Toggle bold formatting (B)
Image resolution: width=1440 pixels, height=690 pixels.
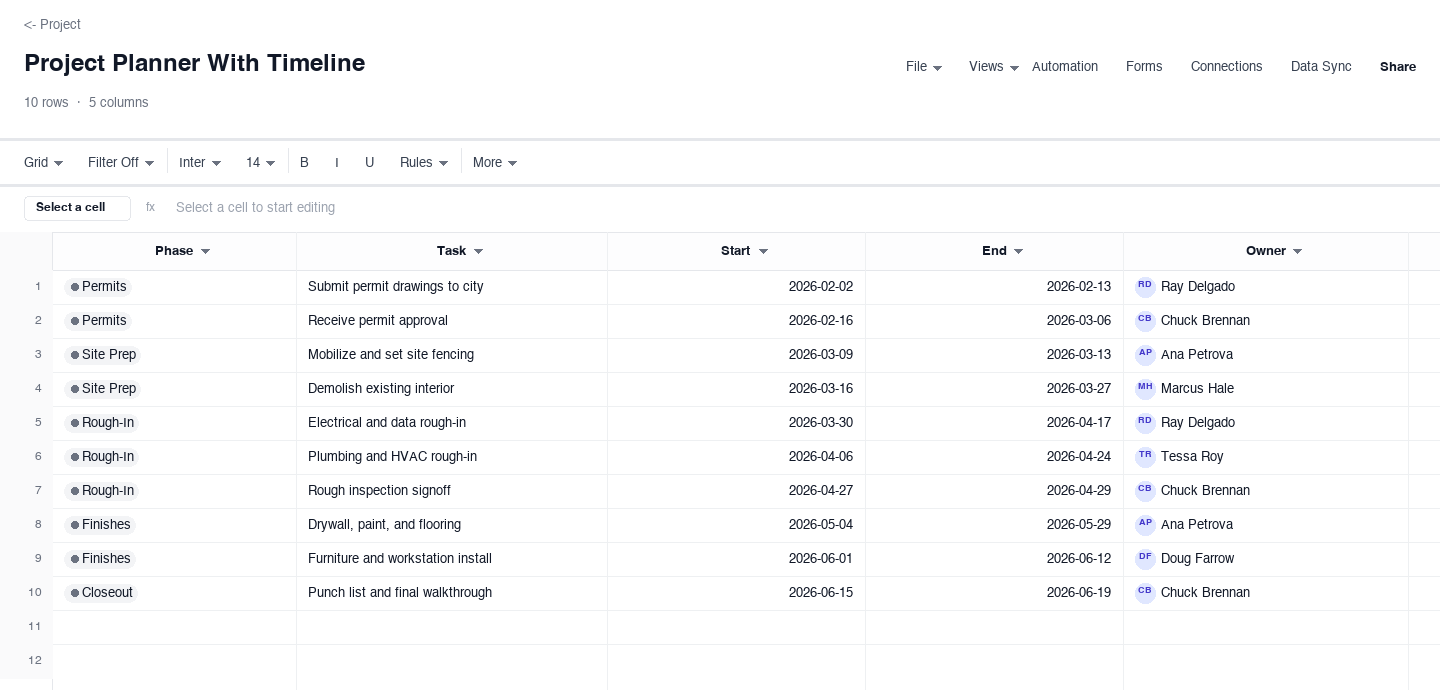coord(305,162)
